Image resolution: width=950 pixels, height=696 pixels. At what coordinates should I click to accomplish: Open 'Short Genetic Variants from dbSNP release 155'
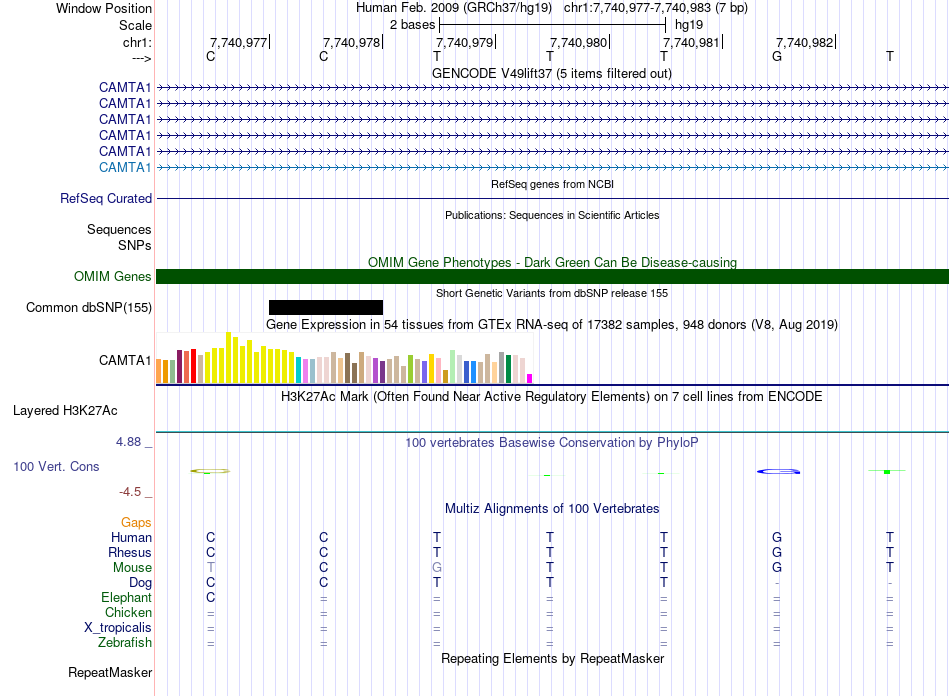552,293
